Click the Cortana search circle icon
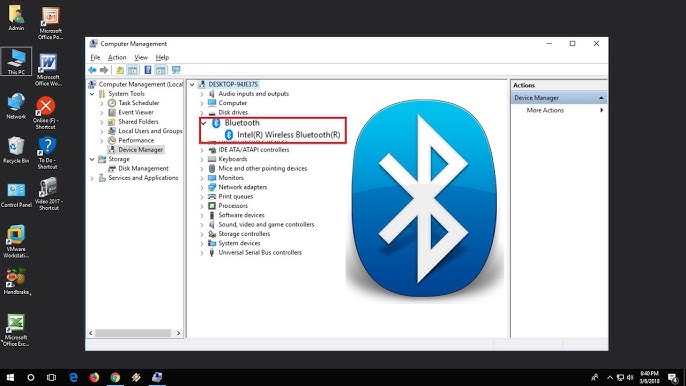This screenshot has width=686, height=386. click(31, 377)
